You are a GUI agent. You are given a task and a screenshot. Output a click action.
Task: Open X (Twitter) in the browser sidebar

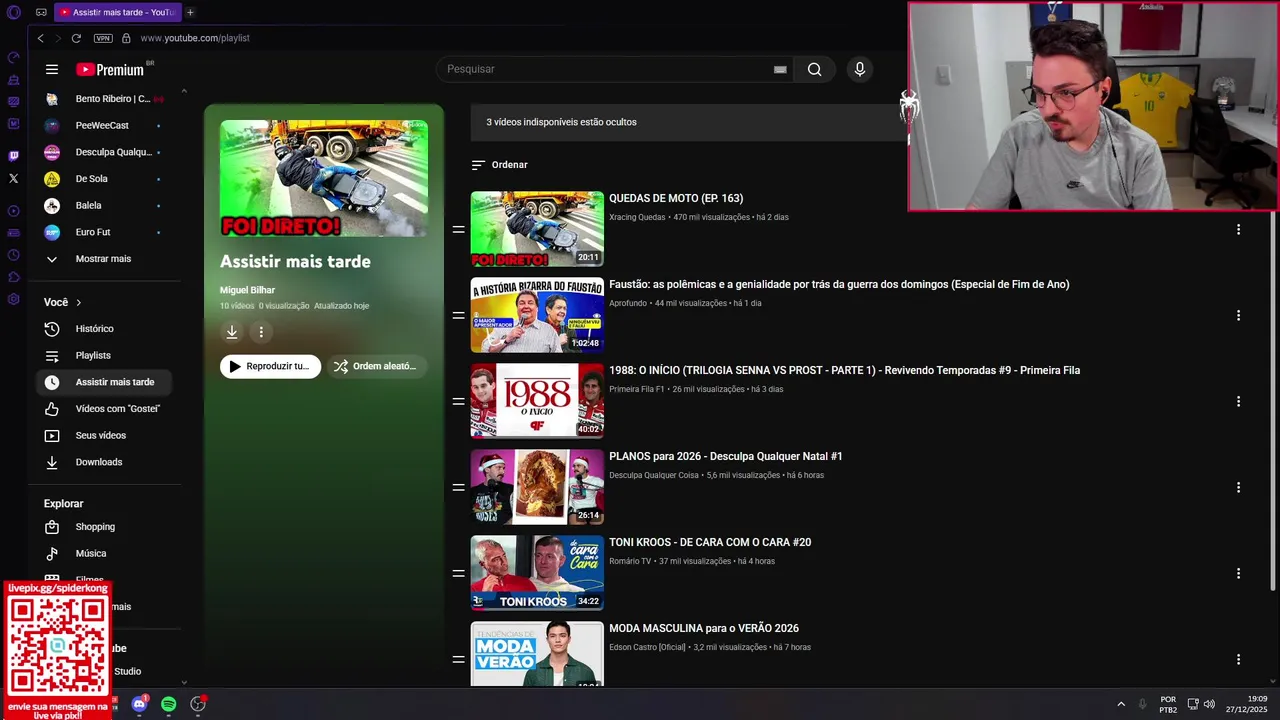coord(13,178)
